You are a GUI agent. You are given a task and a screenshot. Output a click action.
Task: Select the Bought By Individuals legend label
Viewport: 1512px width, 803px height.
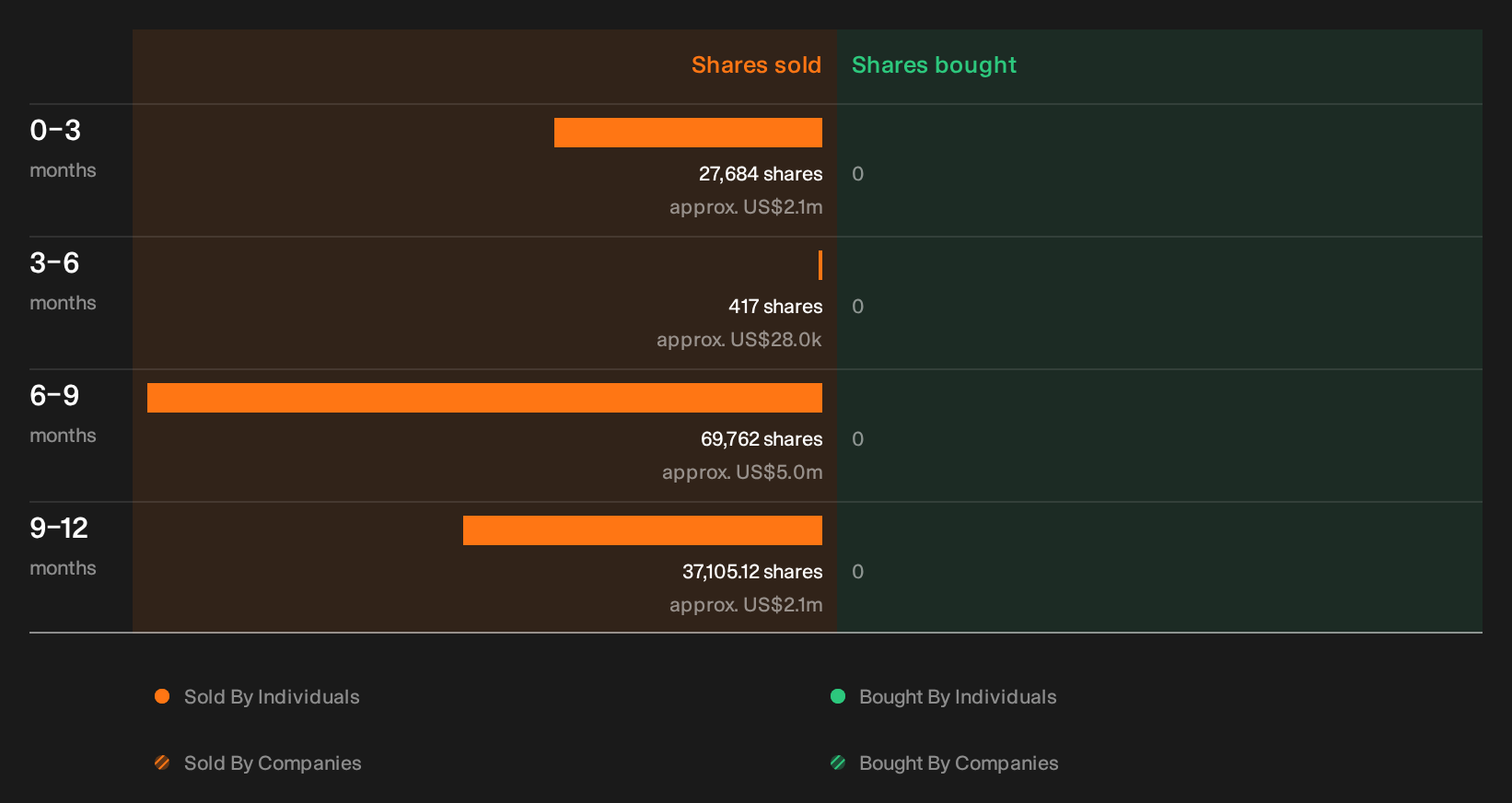point(958,697)
